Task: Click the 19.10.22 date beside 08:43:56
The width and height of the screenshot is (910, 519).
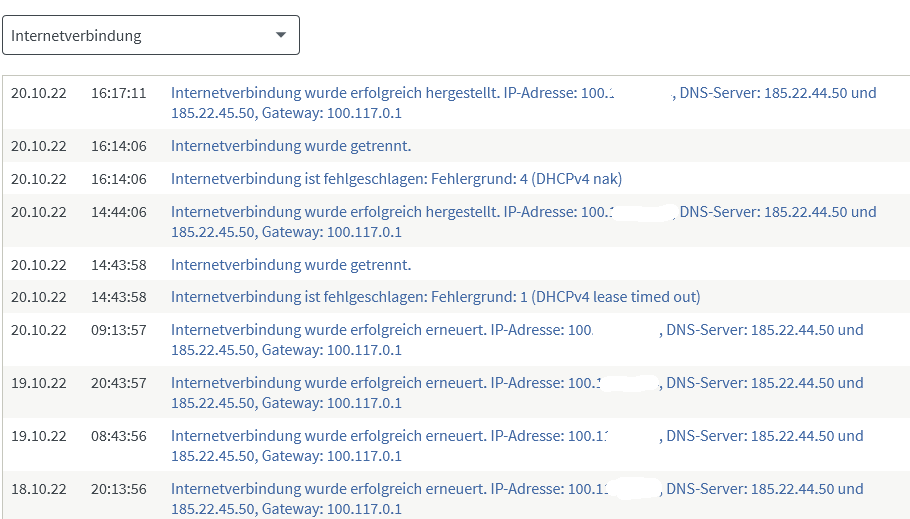Action: [39, 436]
